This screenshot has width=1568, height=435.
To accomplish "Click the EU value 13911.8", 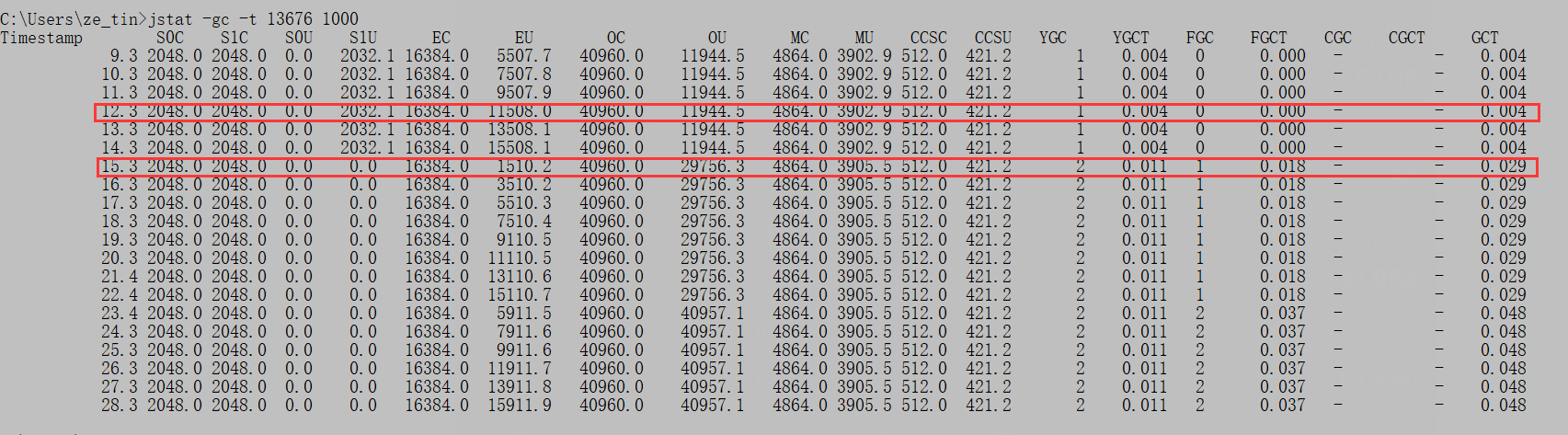I will tap(520, 387).
